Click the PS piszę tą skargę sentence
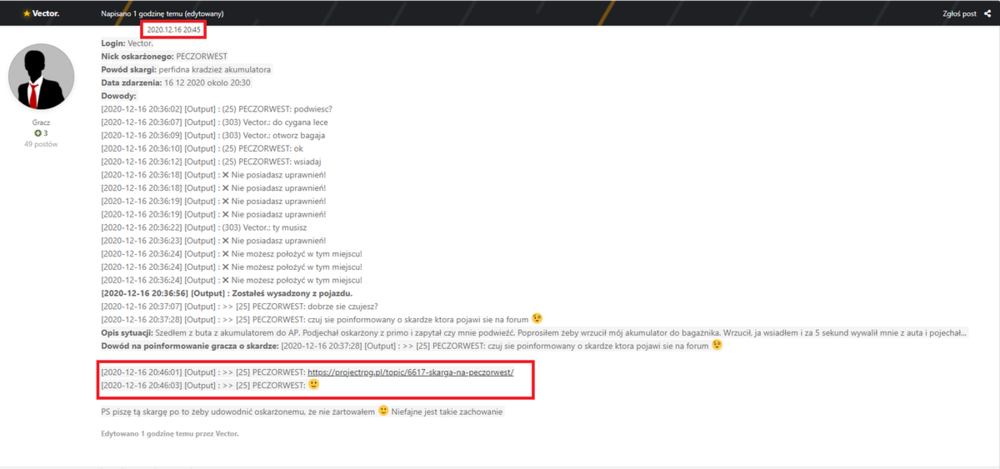The height and width of the screenshot is (469, 1000). point(302,412)
